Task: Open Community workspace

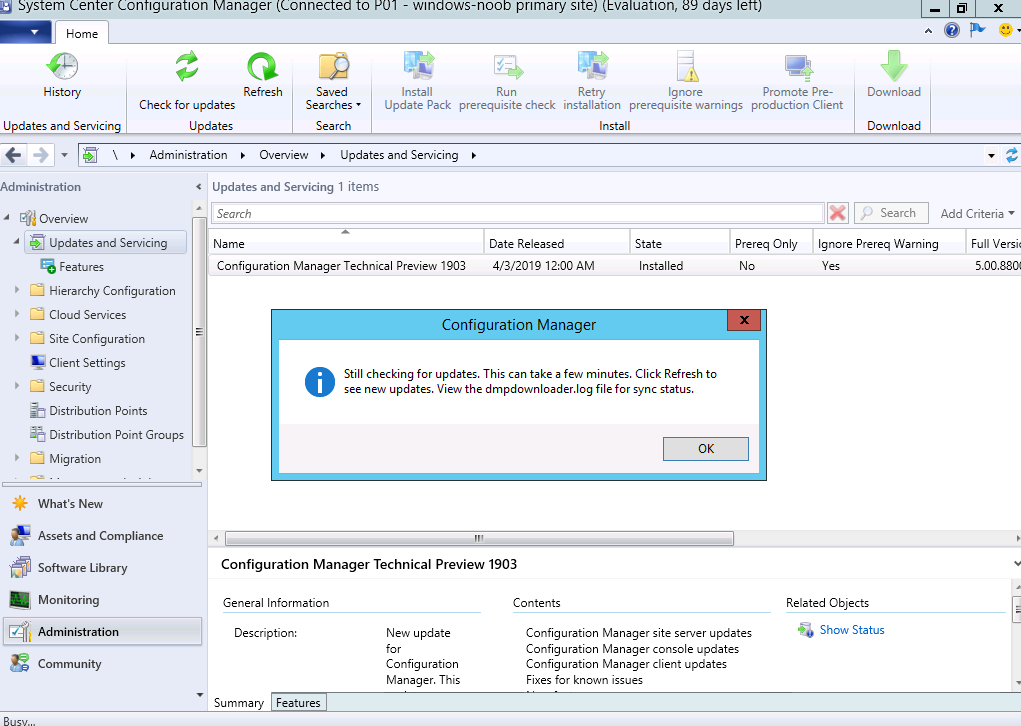Action: 69,663
